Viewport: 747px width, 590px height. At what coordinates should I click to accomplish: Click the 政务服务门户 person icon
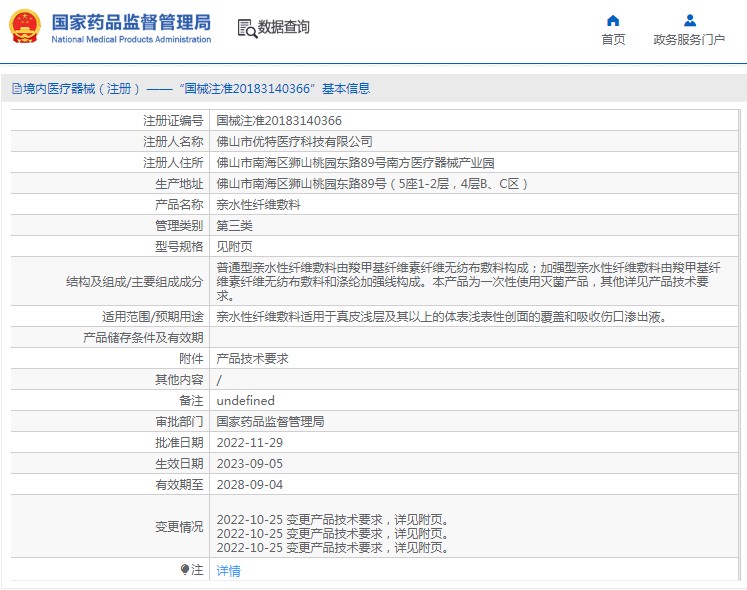[689, 20]
